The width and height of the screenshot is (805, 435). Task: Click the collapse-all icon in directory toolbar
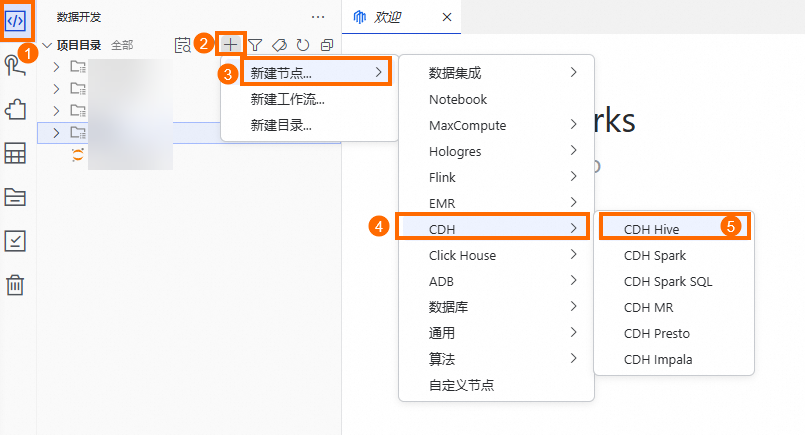pos(327,45)
